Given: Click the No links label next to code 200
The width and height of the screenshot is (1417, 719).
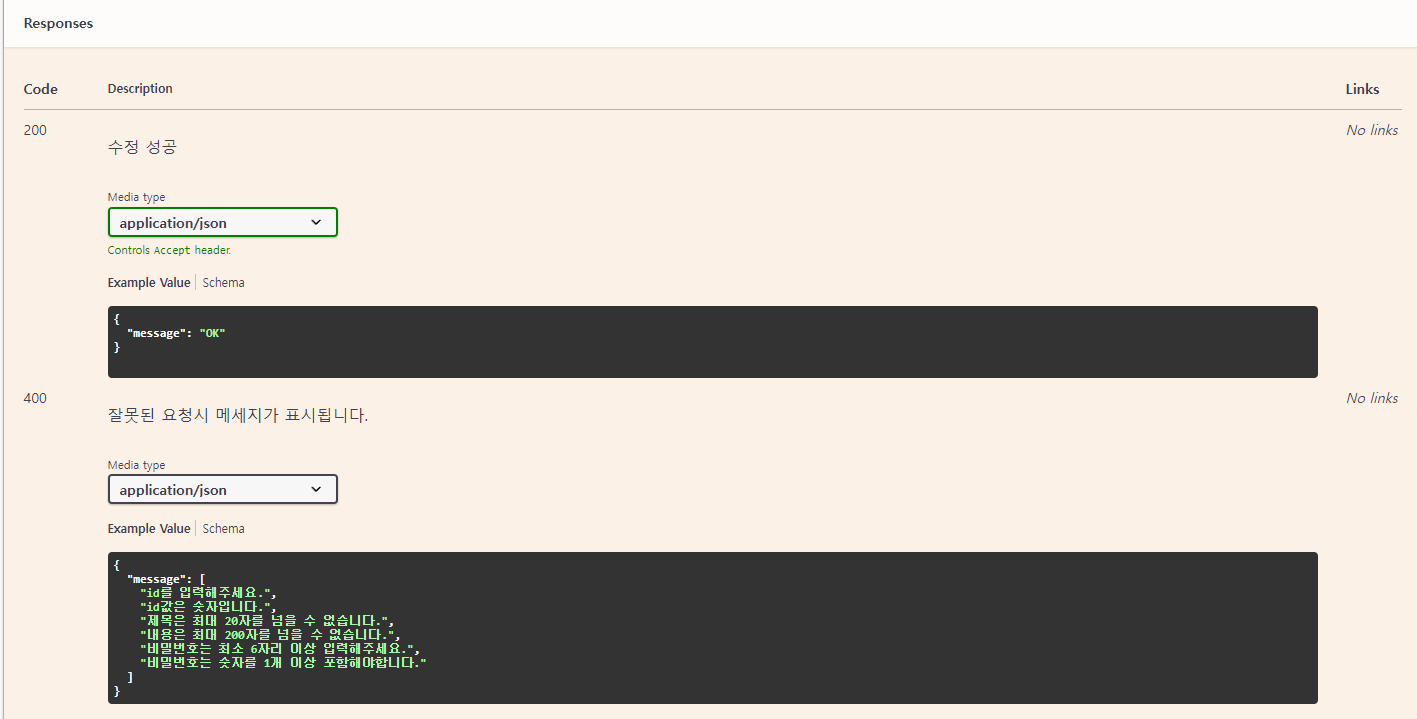Looking at the screenshot, I should (x=1371, y=129).
